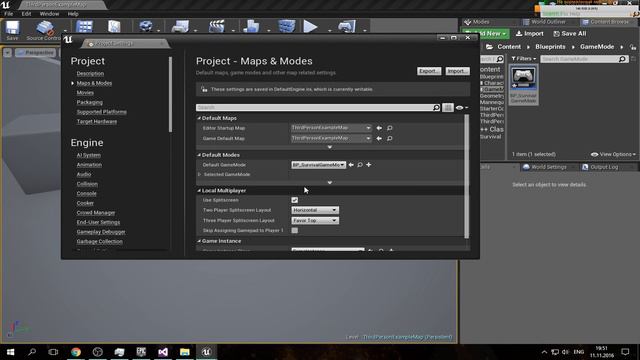The width and height of the screenshot is (640, 360).
Task: Click Export button in Project Settings
Action: (429, 71)
